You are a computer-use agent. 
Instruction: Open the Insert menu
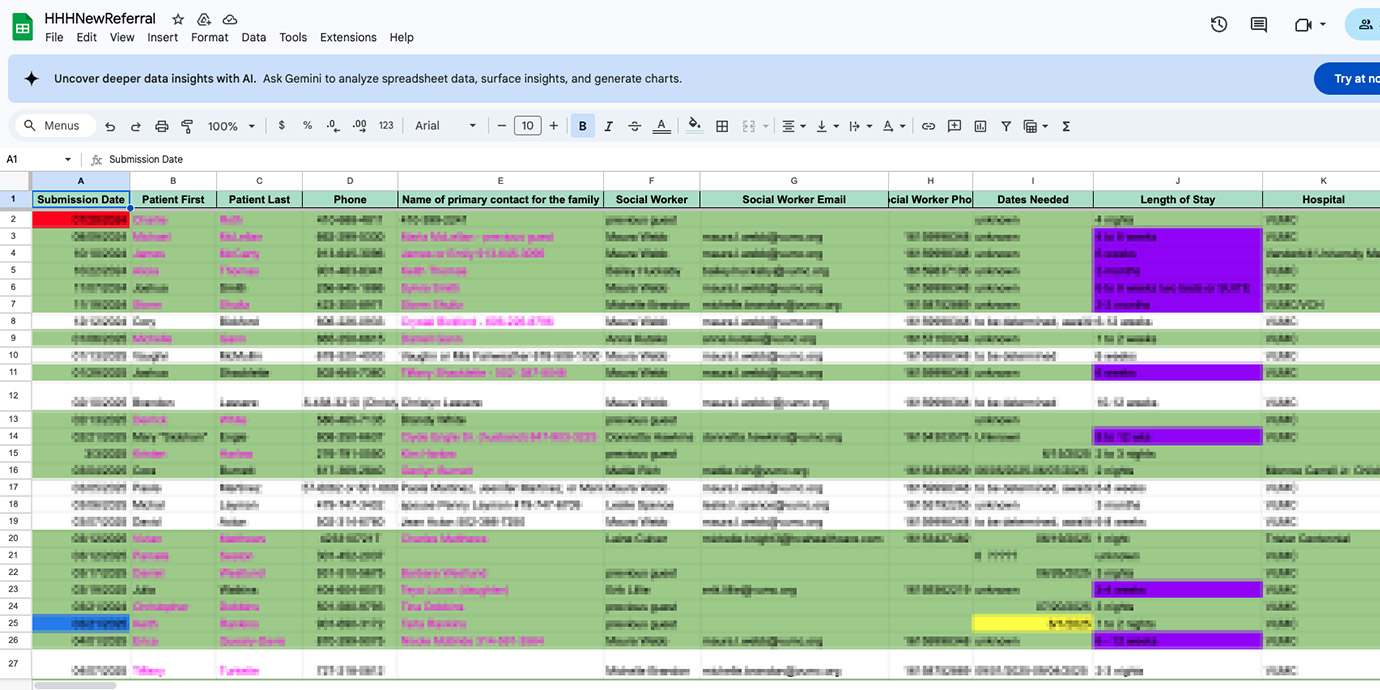tap(162, 37)
